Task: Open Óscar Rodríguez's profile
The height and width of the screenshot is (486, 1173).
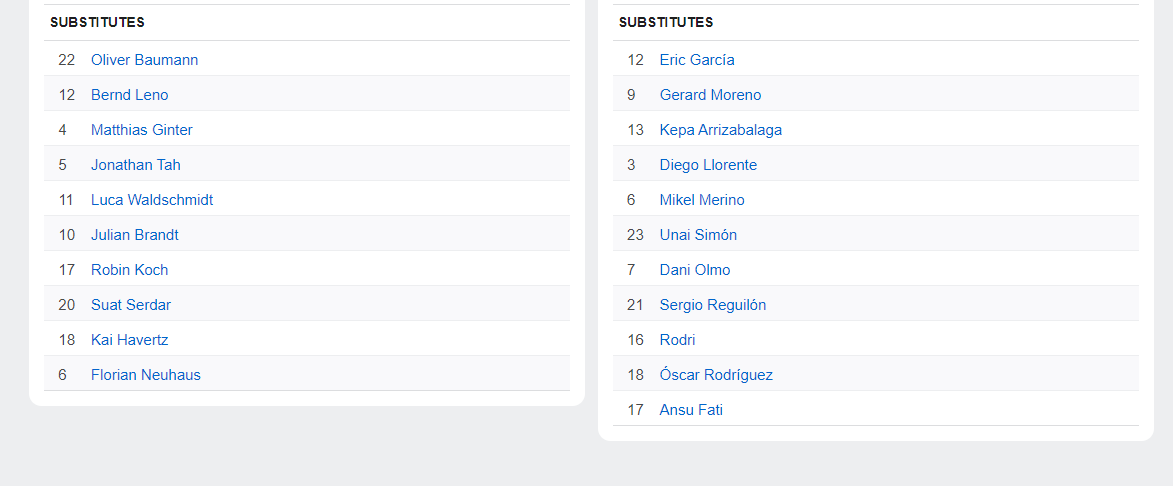Action: coord(716,375)
